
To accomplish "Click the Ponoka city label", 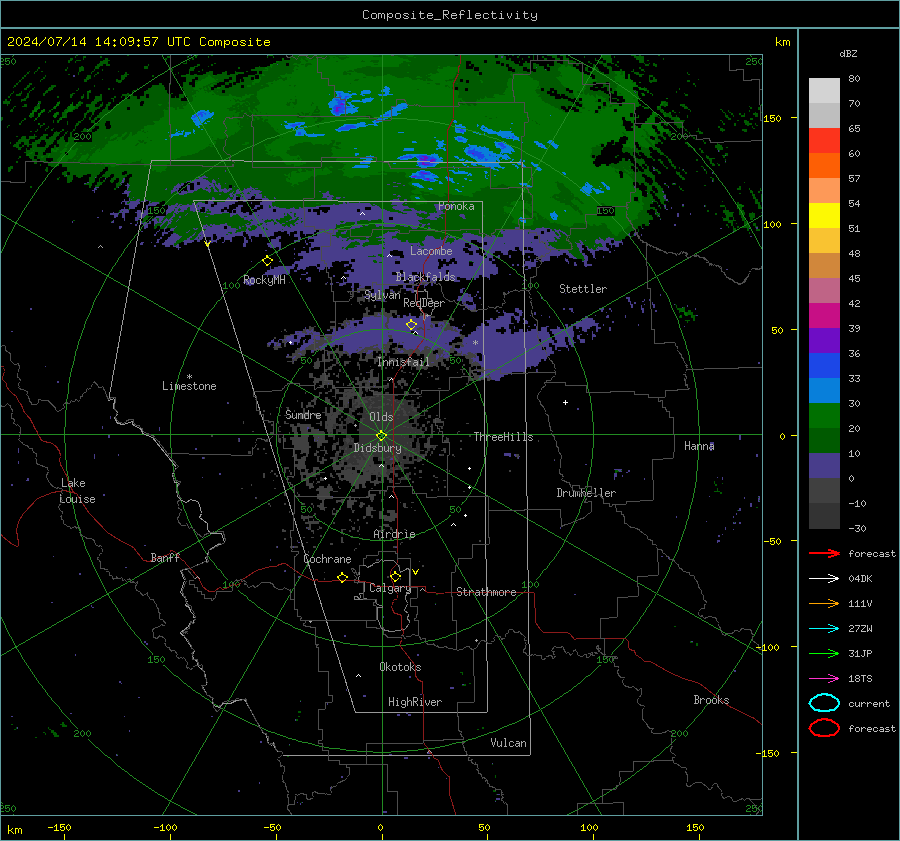I will 456,206.
